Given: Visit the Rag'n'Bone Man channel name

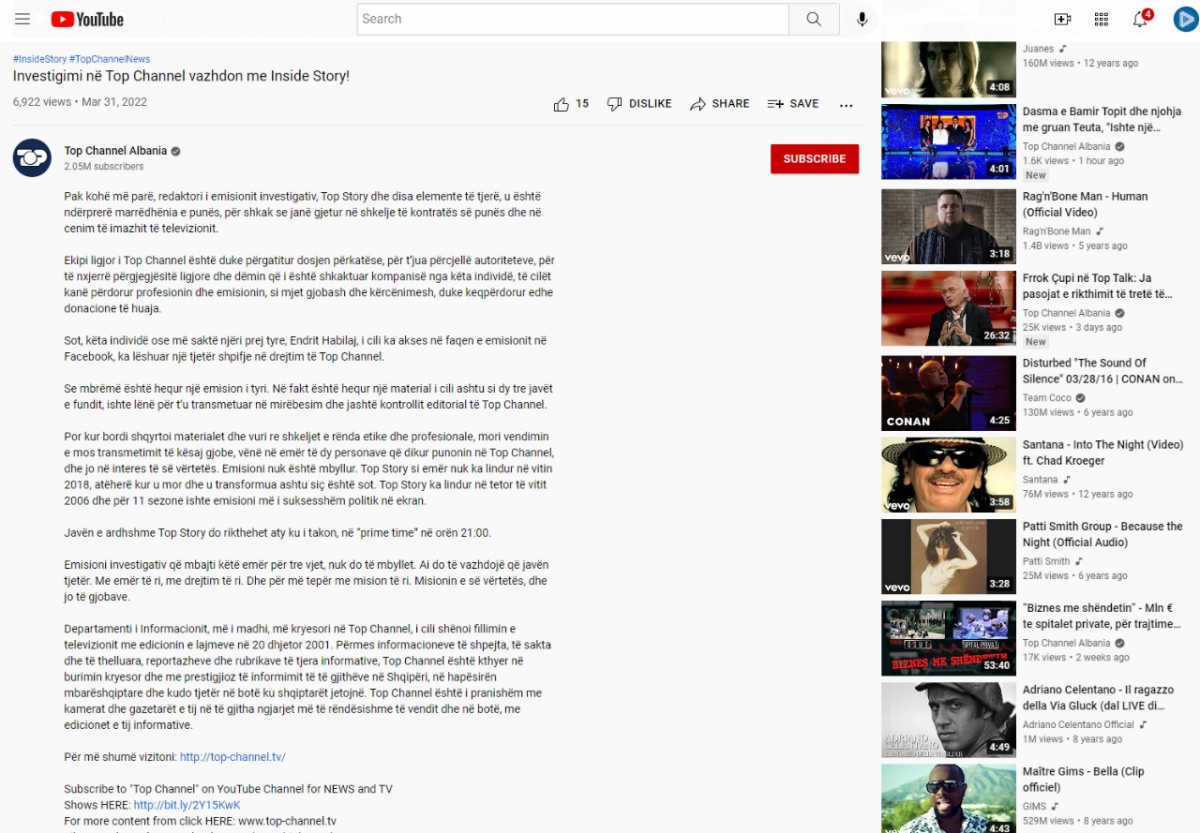Looking at the screenshot, I should click(x=1058, y=232).
